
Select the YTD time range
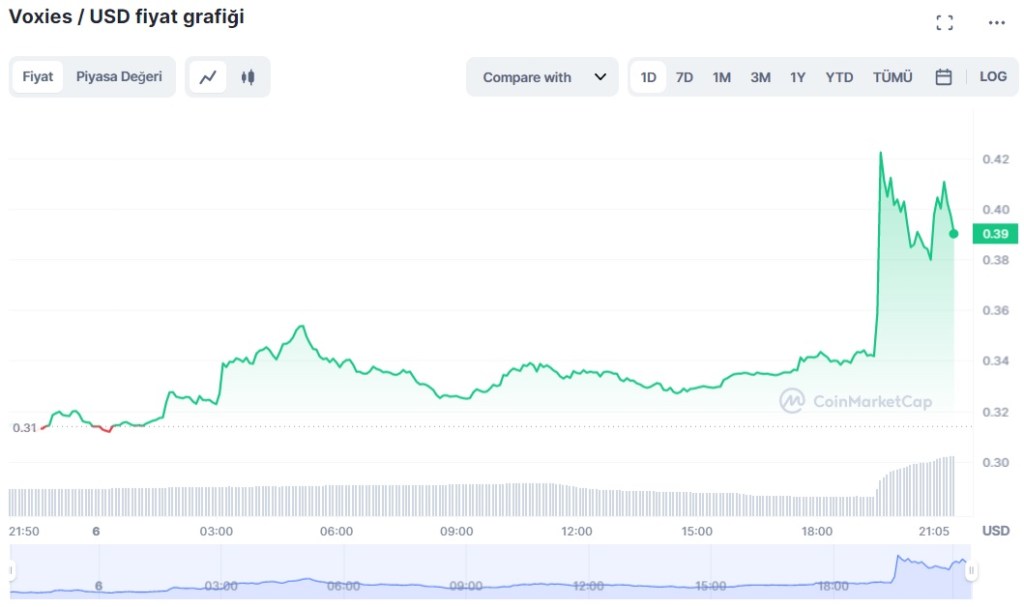tap(839, 77)
